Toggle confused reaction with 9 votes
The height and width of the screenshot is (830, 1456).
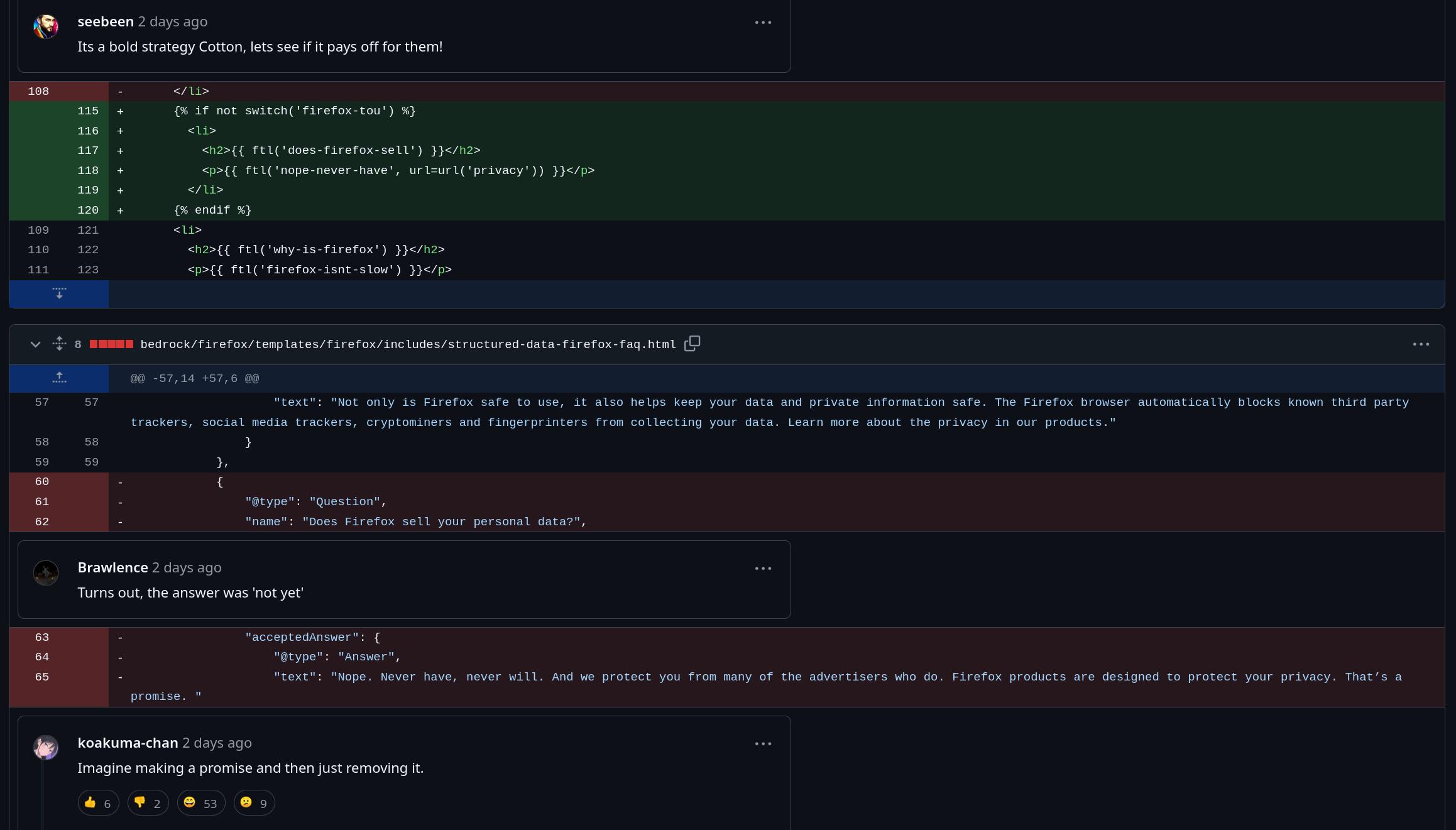254,803
